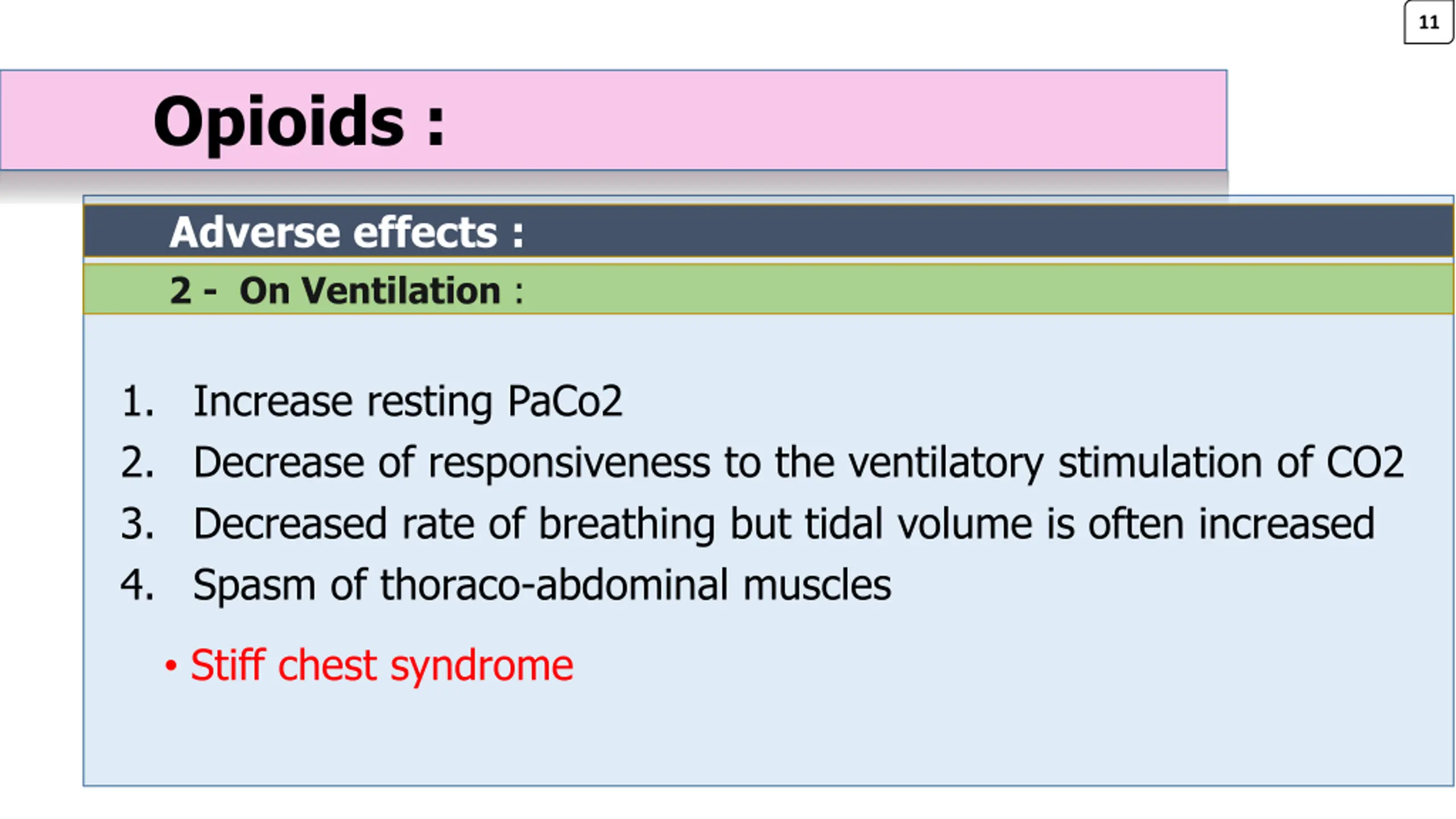Click the 'Adverse effects :' header bar
Screen dimensions: 1456x819
pos(768,231)
